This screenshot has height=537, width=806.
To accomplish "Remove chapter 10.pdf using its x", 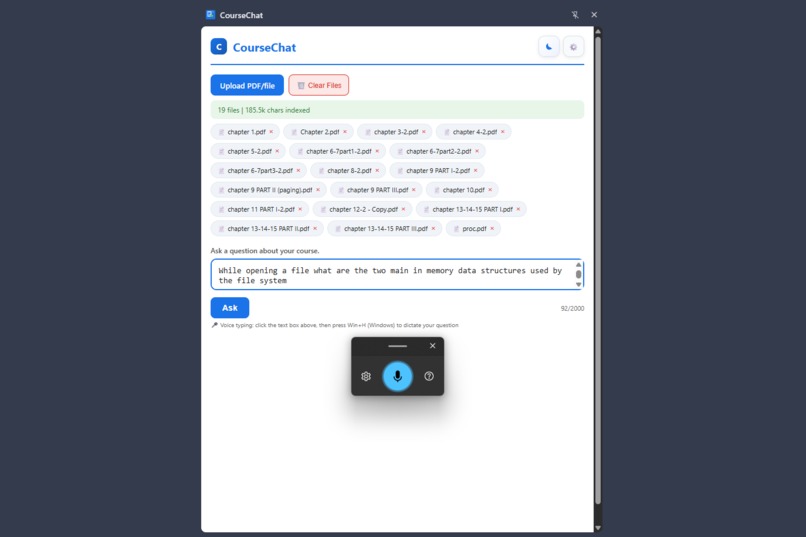I will (x=490, y=190).
